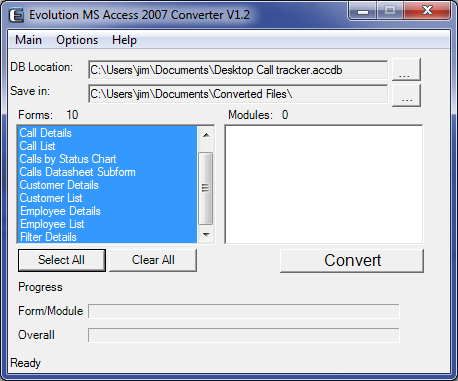Close the converter window
The width and height of the screenshot is (458, 381).
[427, 11]
